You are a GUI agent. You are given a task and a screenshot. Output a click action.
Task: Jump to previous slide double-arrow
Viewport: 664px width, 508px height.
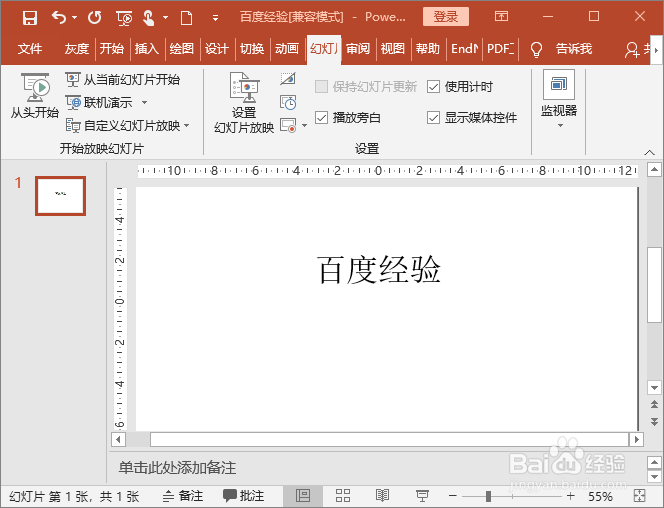click(654, 405)
